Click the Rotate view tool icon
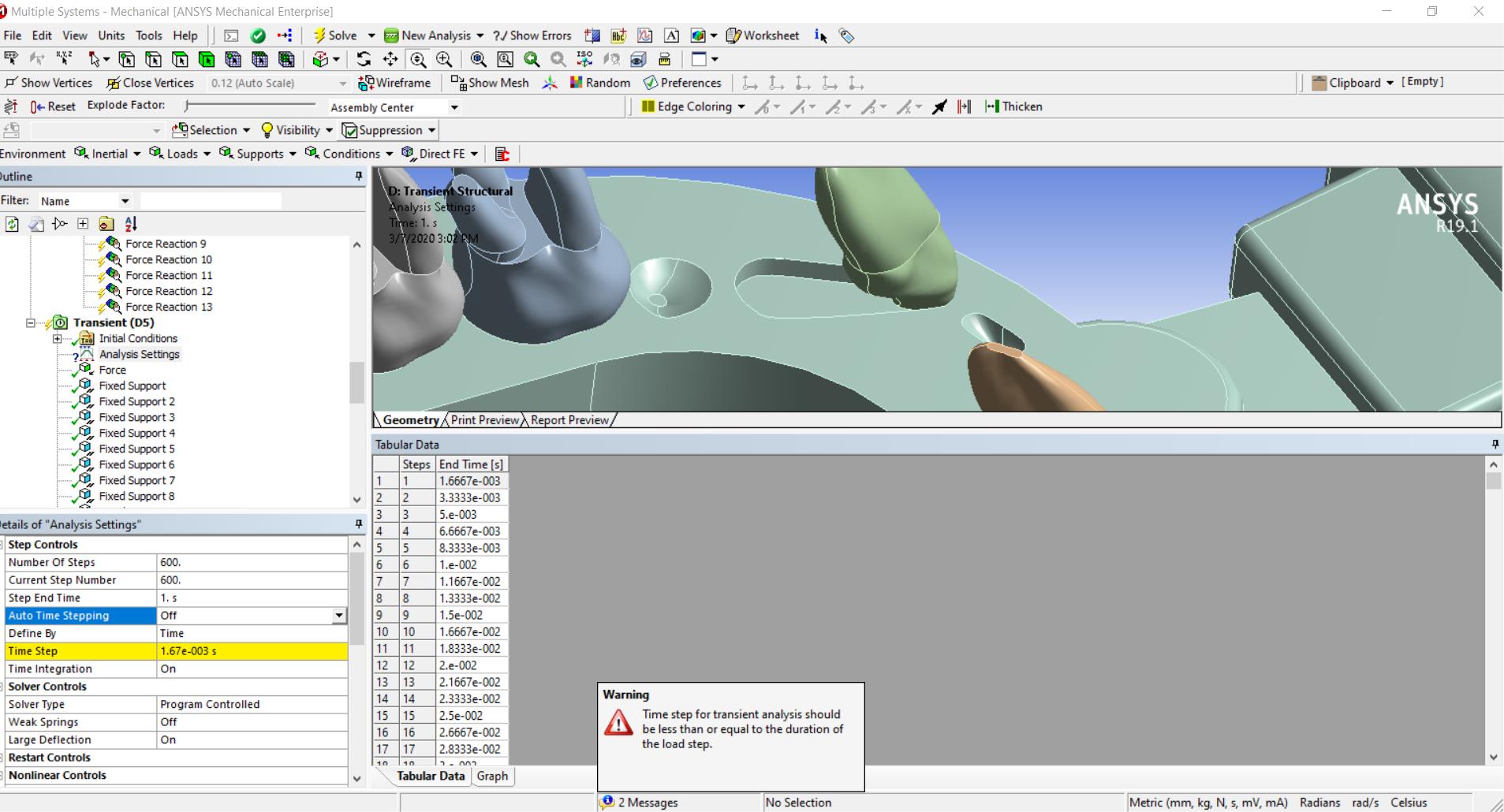1504x812 pixels. 364,59
